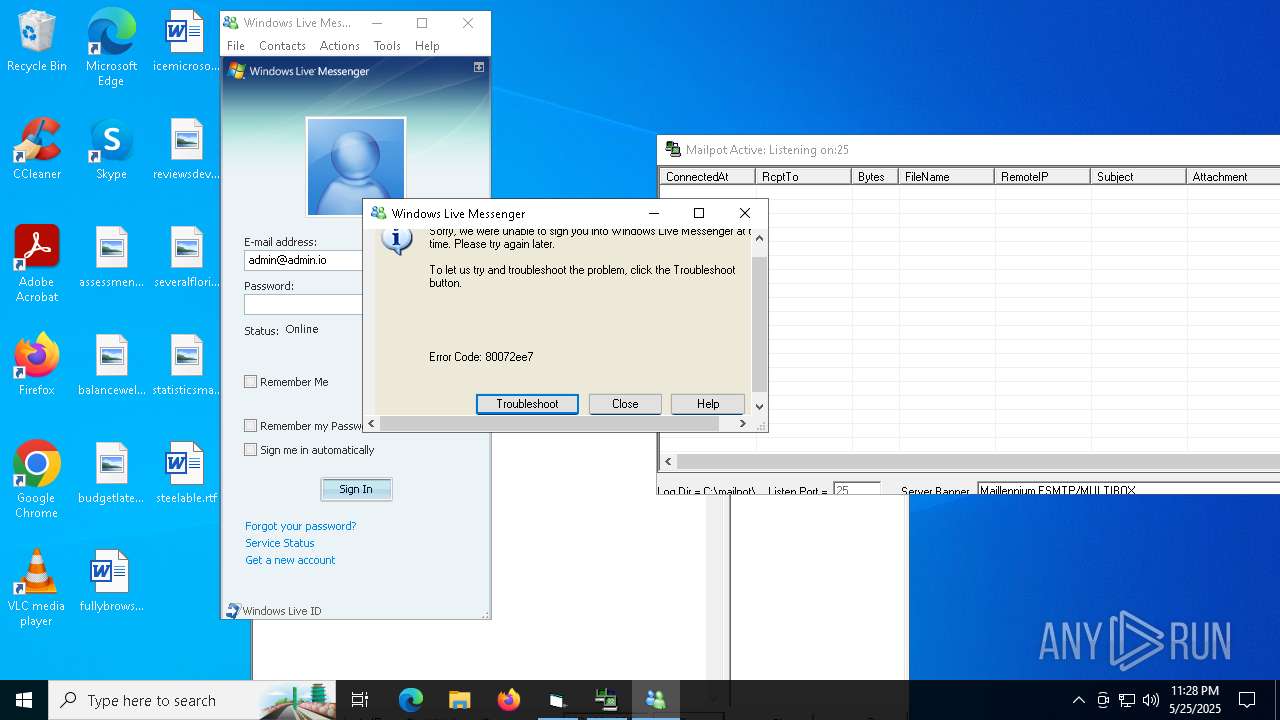Image resolution: width=1280 pixels, height=720 pixels.
Task: Open File Explorer from the taskbar
Action: point(459,700)
